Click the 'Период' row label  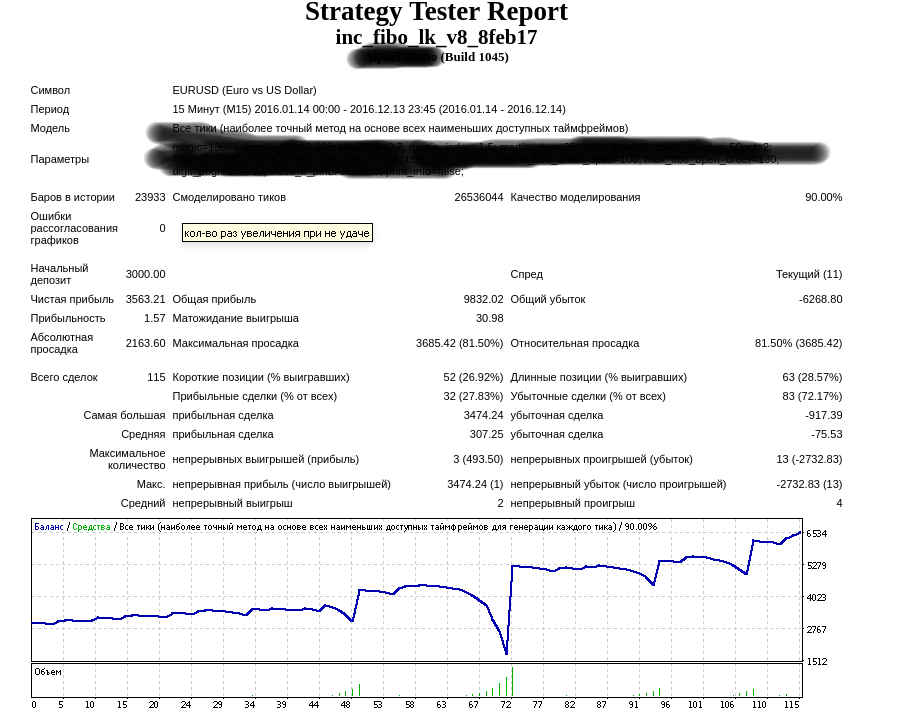coord(50,109)
